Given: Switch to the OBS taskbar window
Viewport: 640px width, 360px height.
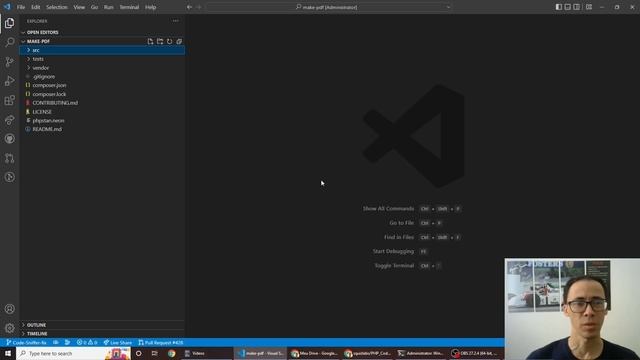Looking at the screenshot, I should coord(475,353).
